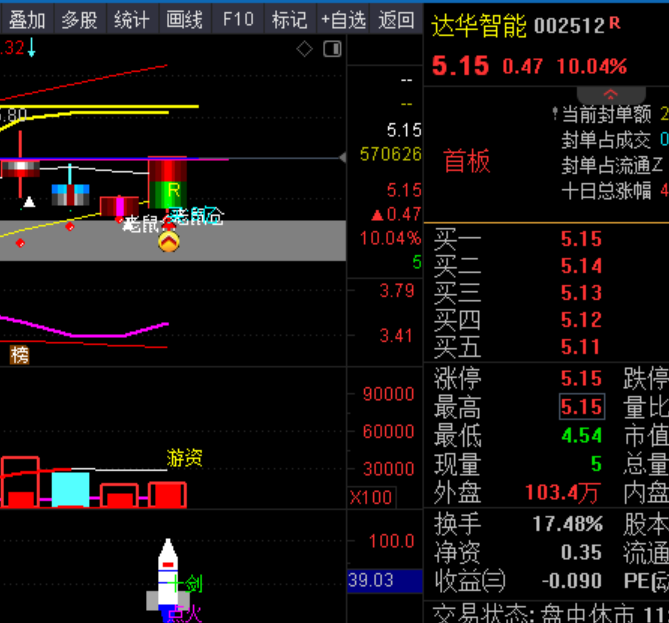
Task: Click stock code 002512
Action: (569, 26)
